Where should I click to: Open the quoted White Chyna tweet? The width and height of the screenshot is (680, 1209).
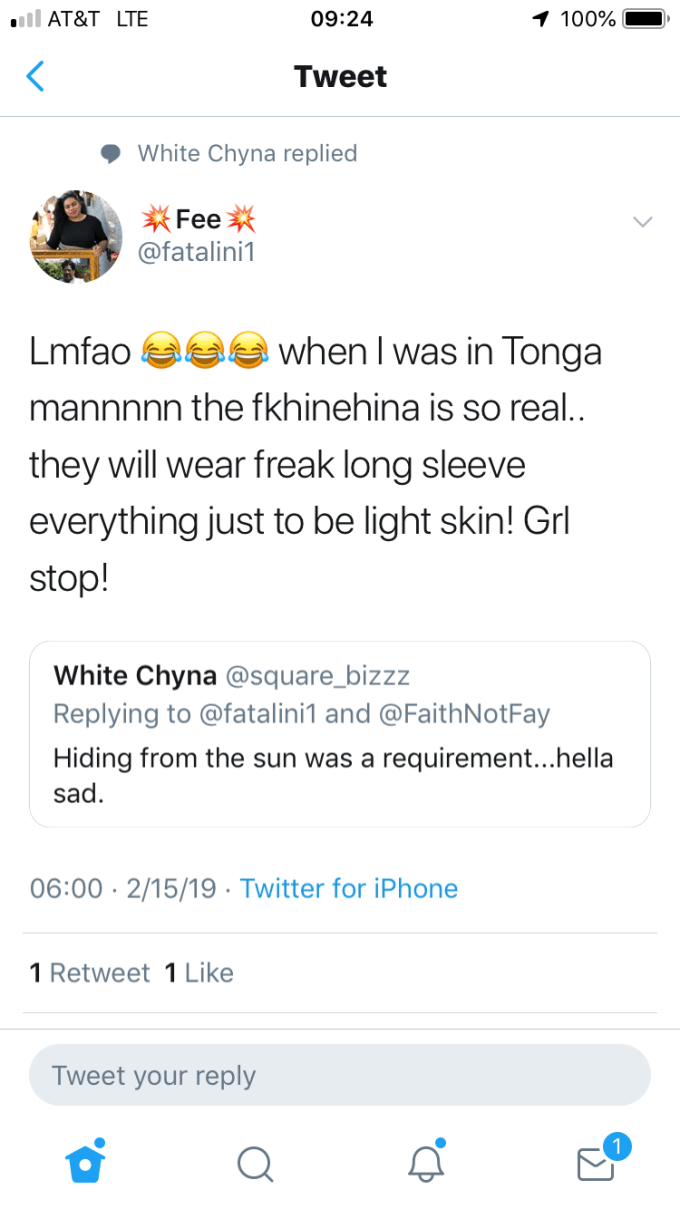click(x=340, y=734)
